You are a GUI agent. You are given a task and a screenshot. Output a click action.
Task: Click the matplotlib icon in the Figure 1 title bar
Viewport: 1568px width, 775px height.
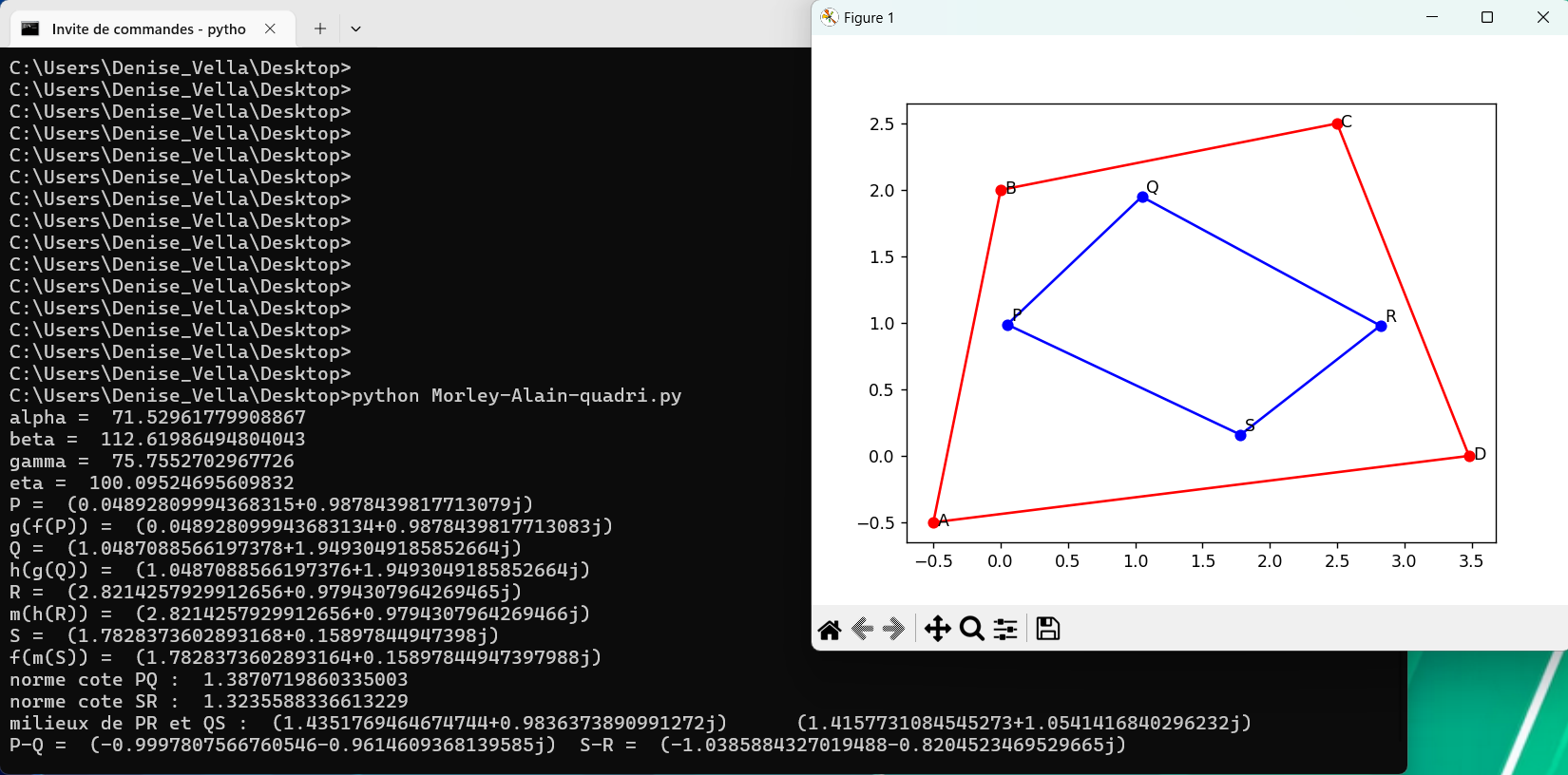830,17
